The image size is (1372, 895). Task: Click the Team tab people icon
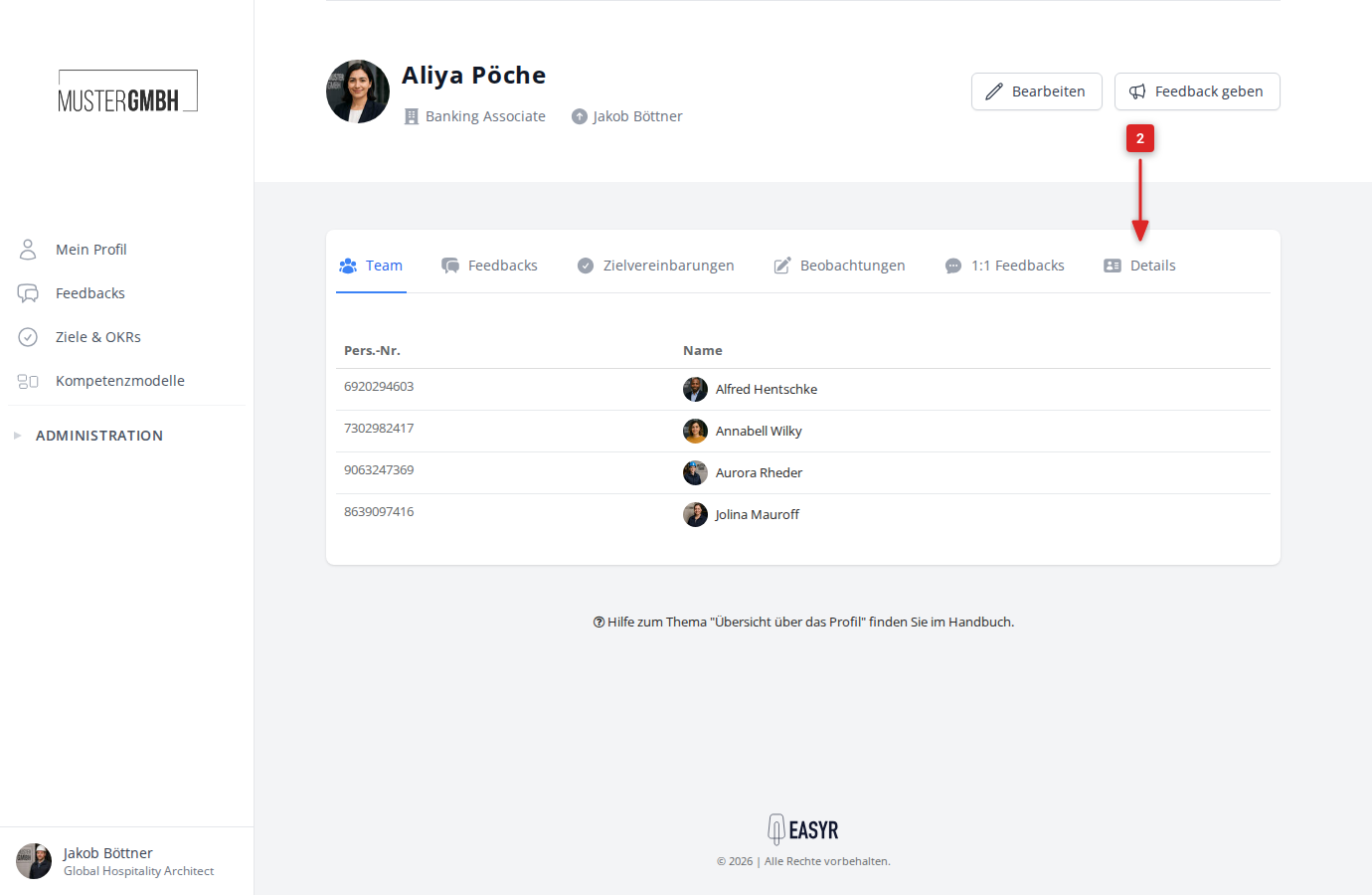click(x=348, y=266)
